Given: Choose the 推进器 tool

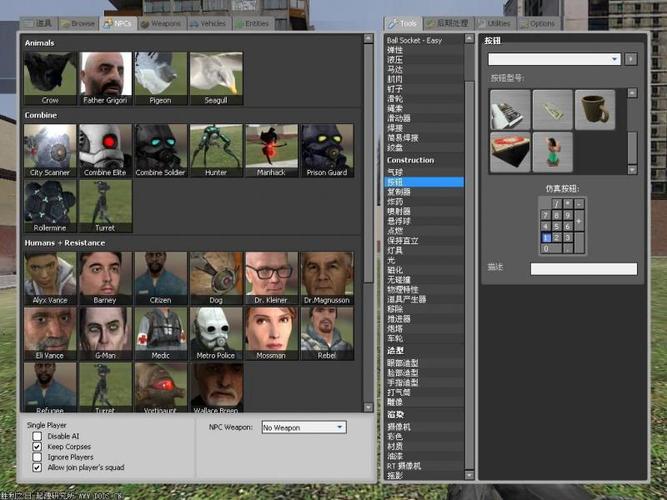Looking at the screenshot, I should point(424,319).
